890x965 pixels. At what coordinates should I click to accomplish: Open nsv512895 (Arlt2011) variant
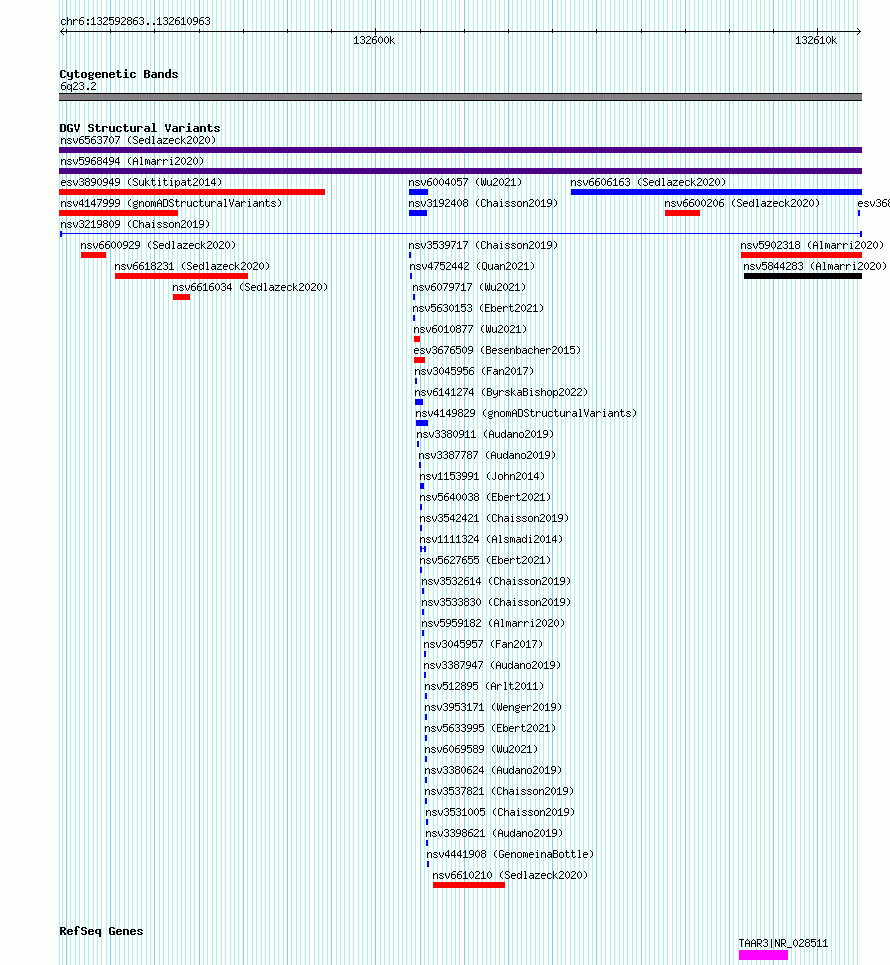click(x=484, y=686)
